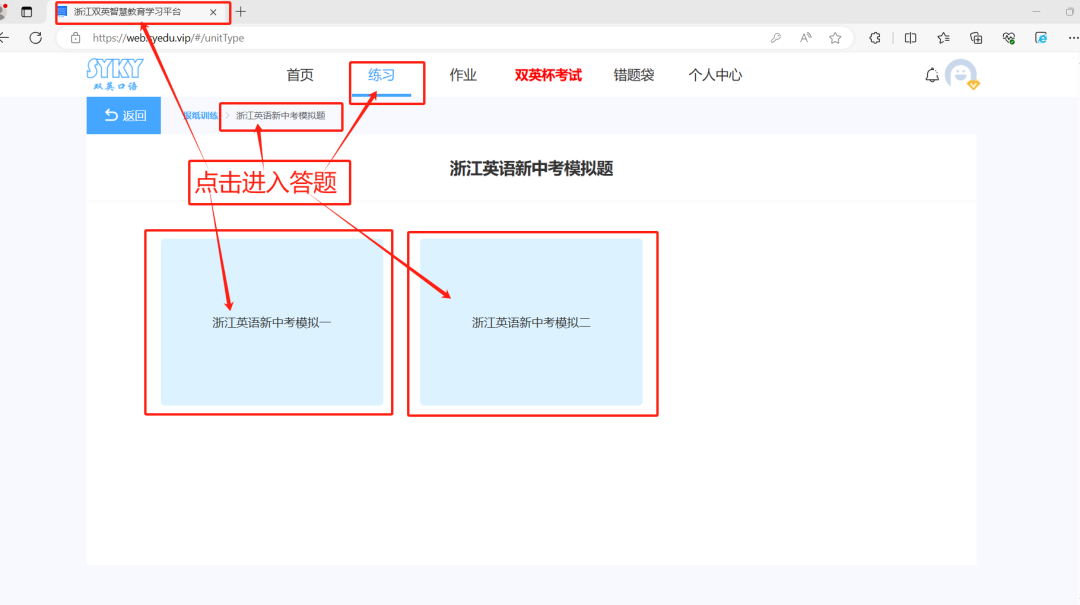Click the 报纸训练 breadcrumb link
This screenshot has width=1080, height=605.
pos(200,116)
